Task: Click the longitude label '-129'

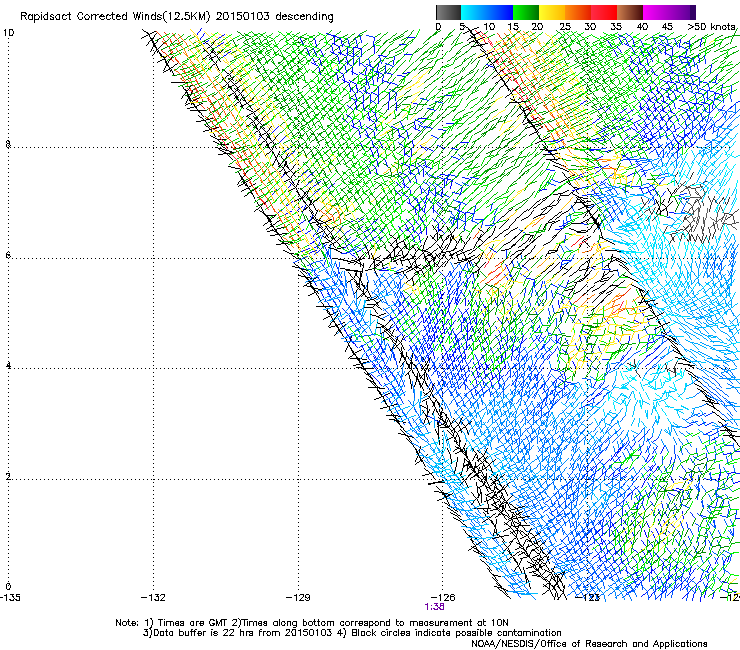Action: pos(298,598)
